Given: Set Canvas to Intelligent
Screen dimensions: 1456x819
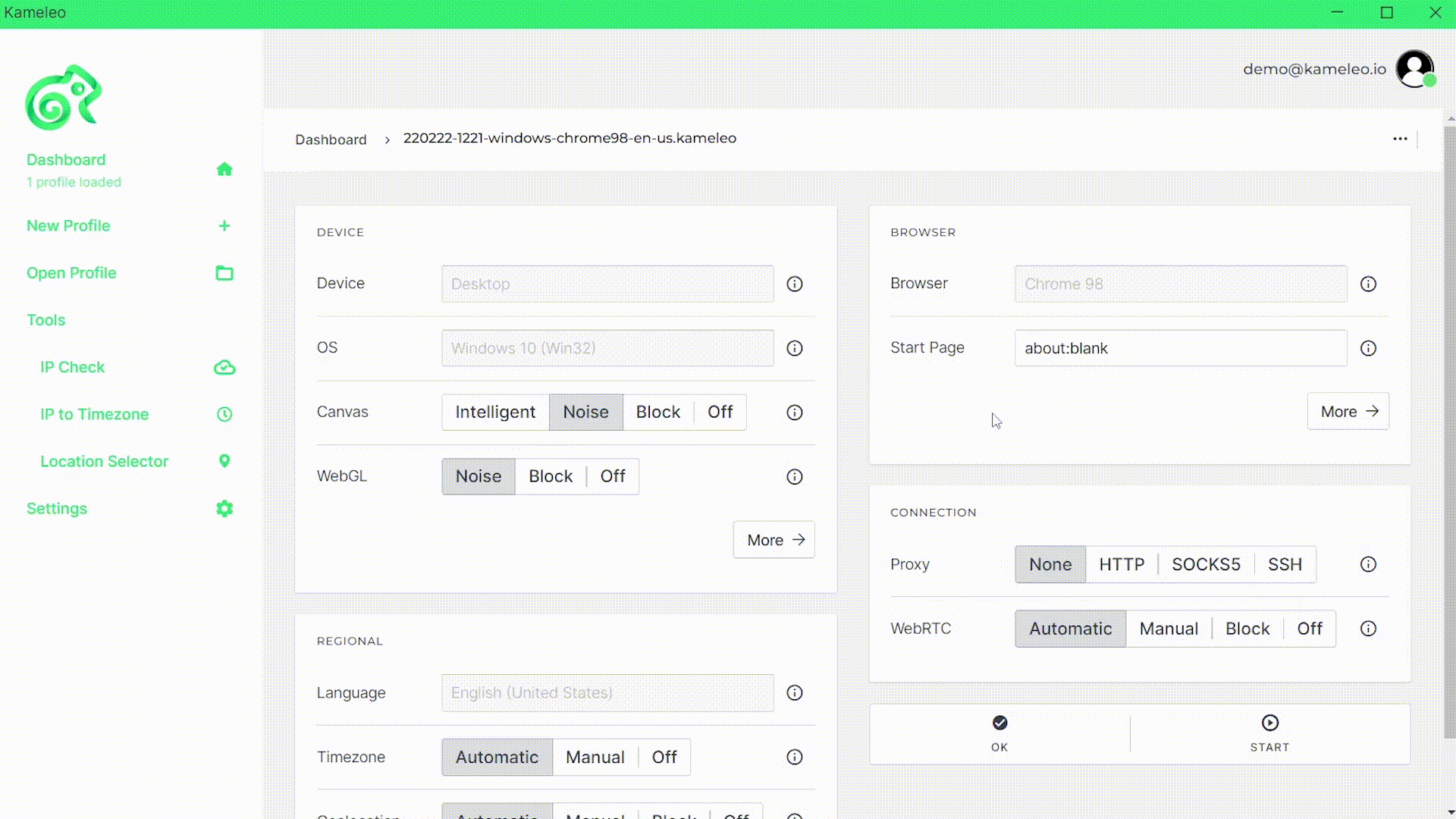Looking at the screenshot, I should (495, 412).
